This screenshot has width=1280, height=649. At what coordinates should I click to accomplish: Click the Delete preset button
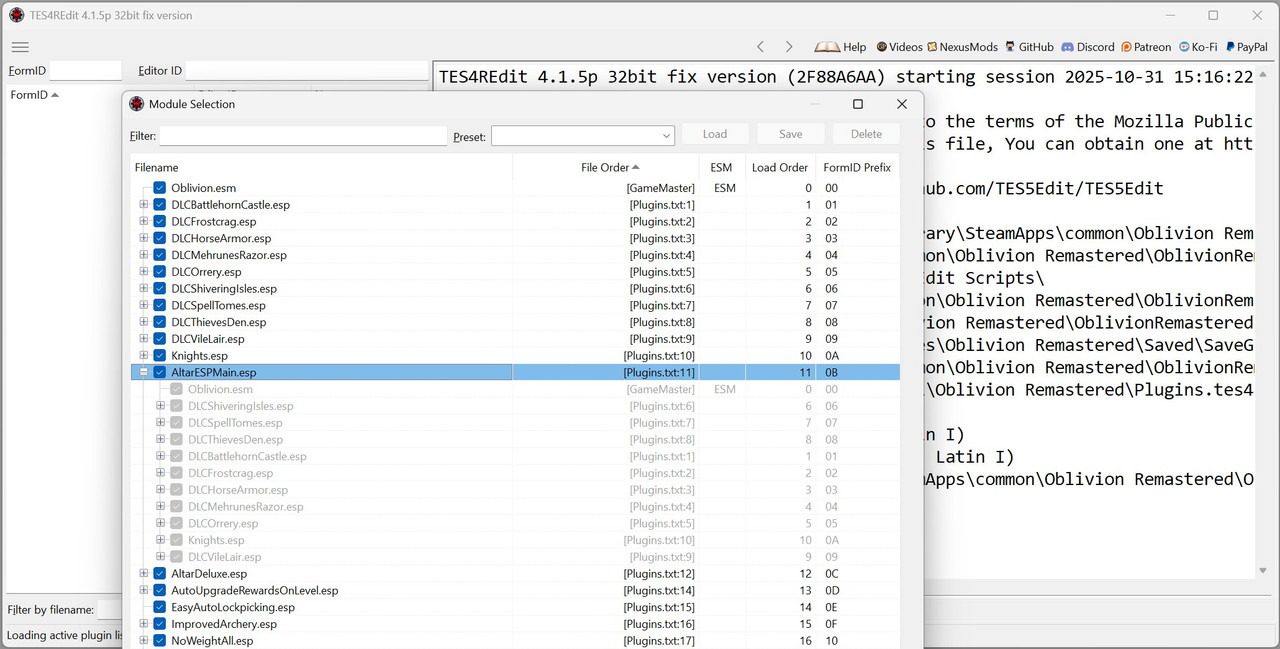click(x=866, y=134)
